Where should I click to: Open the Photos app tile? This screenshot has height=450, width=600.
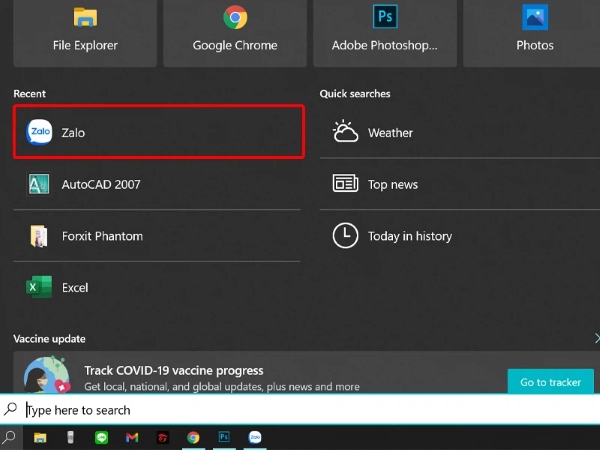535,30
